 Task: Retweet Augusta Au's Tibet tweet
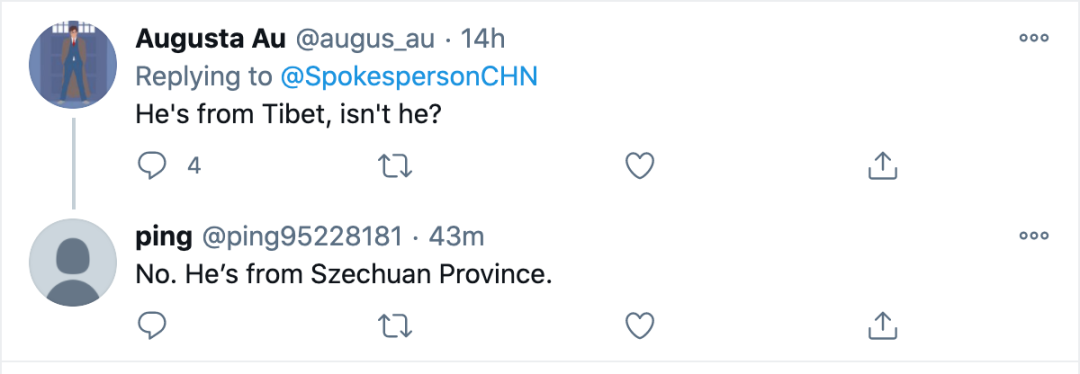click(x=395, y=166)
